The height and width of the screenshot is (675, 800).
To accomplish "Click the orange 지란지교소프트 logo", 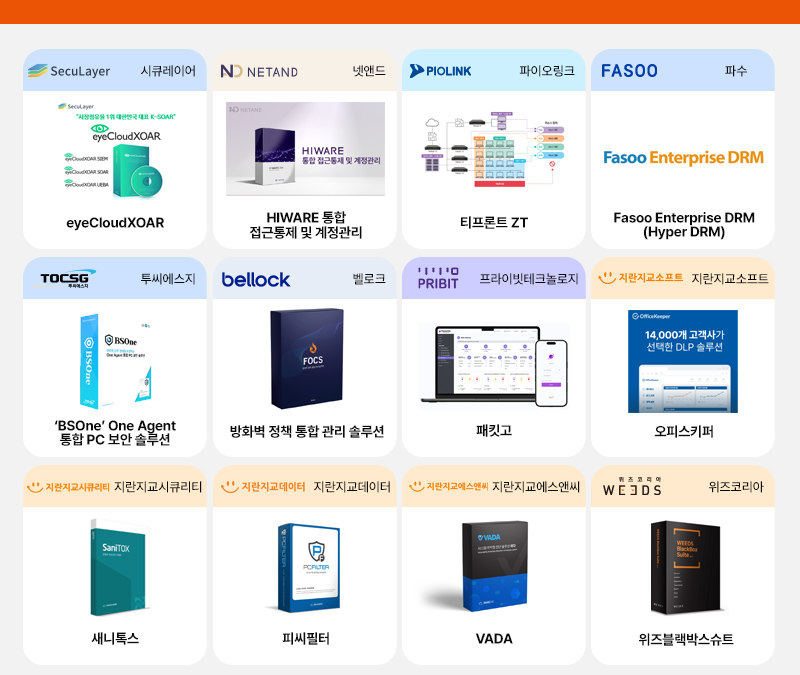I will click(x=640, y=278).
